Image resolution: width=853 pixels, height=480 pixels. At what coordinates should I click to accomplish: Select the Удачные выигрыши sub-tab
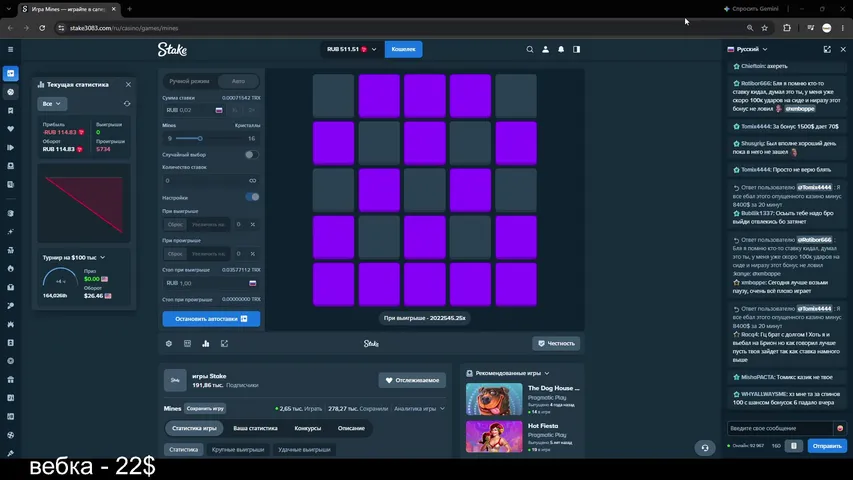coord(304,450)
